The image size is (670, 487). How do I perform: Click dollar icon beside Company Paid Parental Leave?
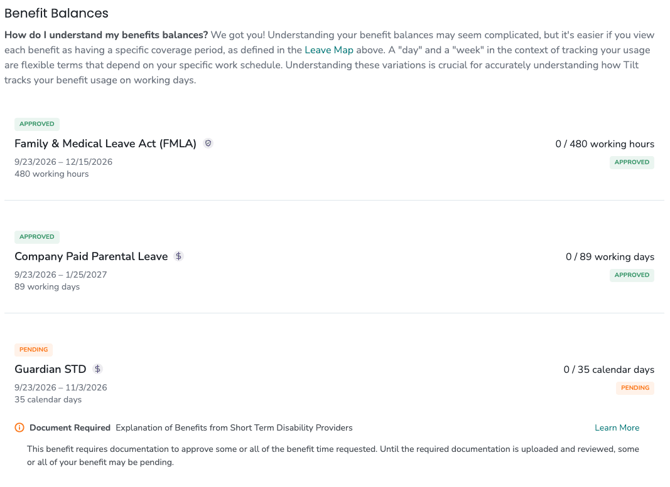(179, 256)
